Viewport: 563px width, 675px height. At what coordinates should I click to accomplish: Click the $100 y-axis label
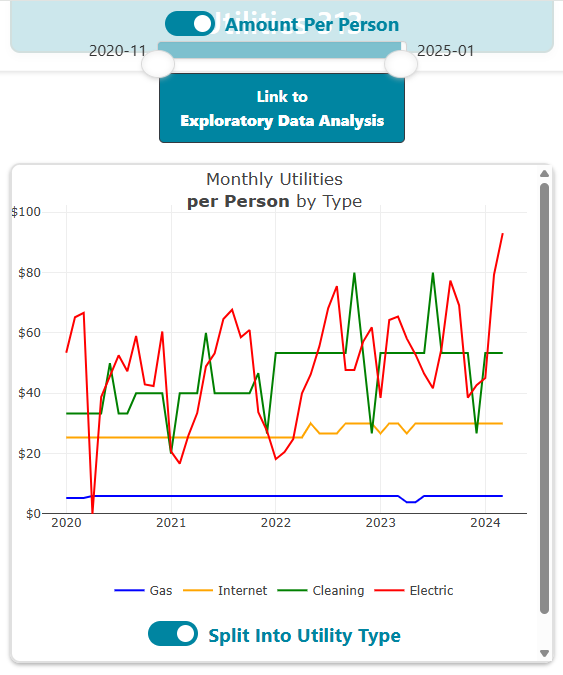(26, 212)
